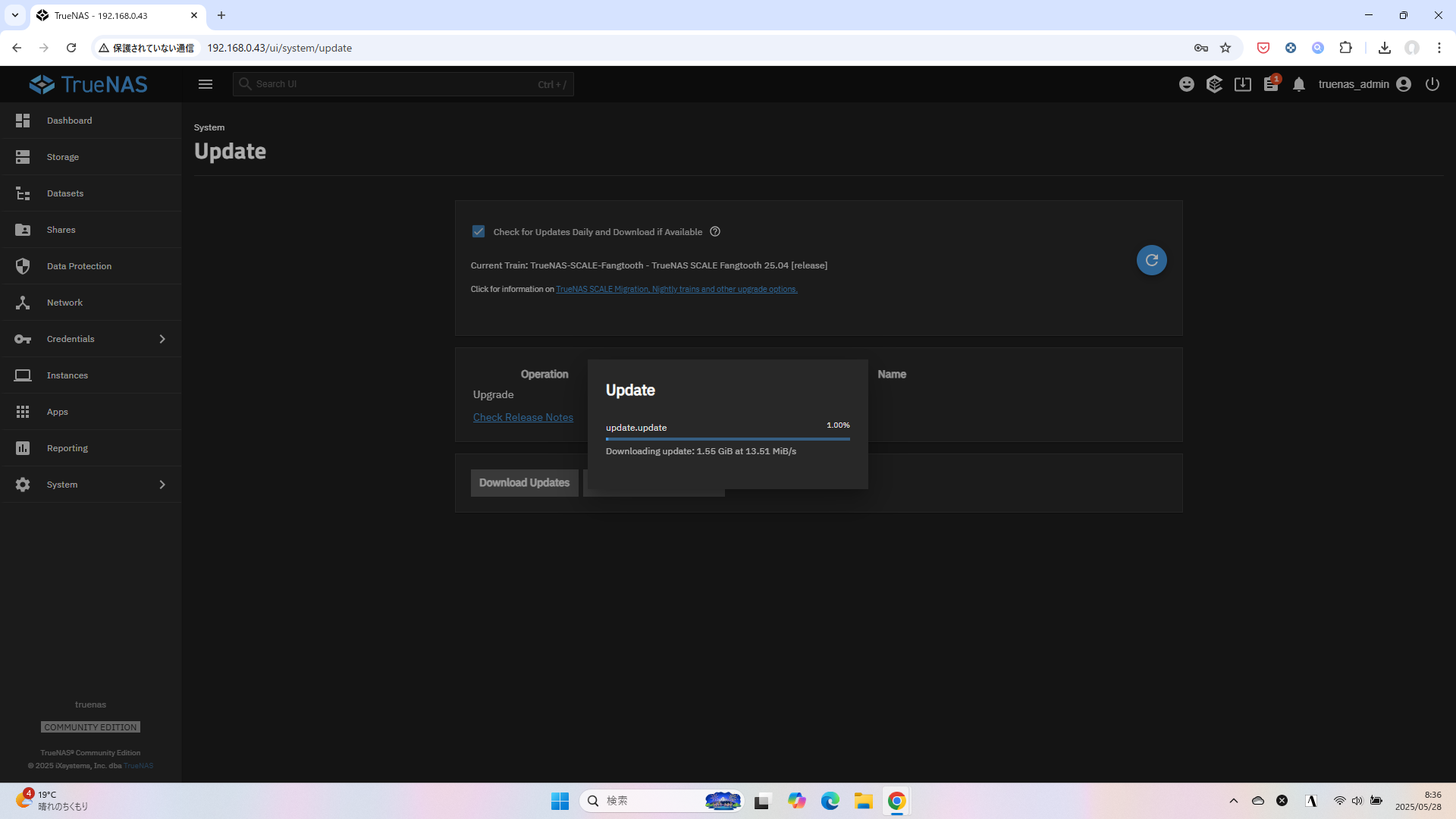
Task: Open Chrome extensions puzzle icon
Action: click(1346, 48)
